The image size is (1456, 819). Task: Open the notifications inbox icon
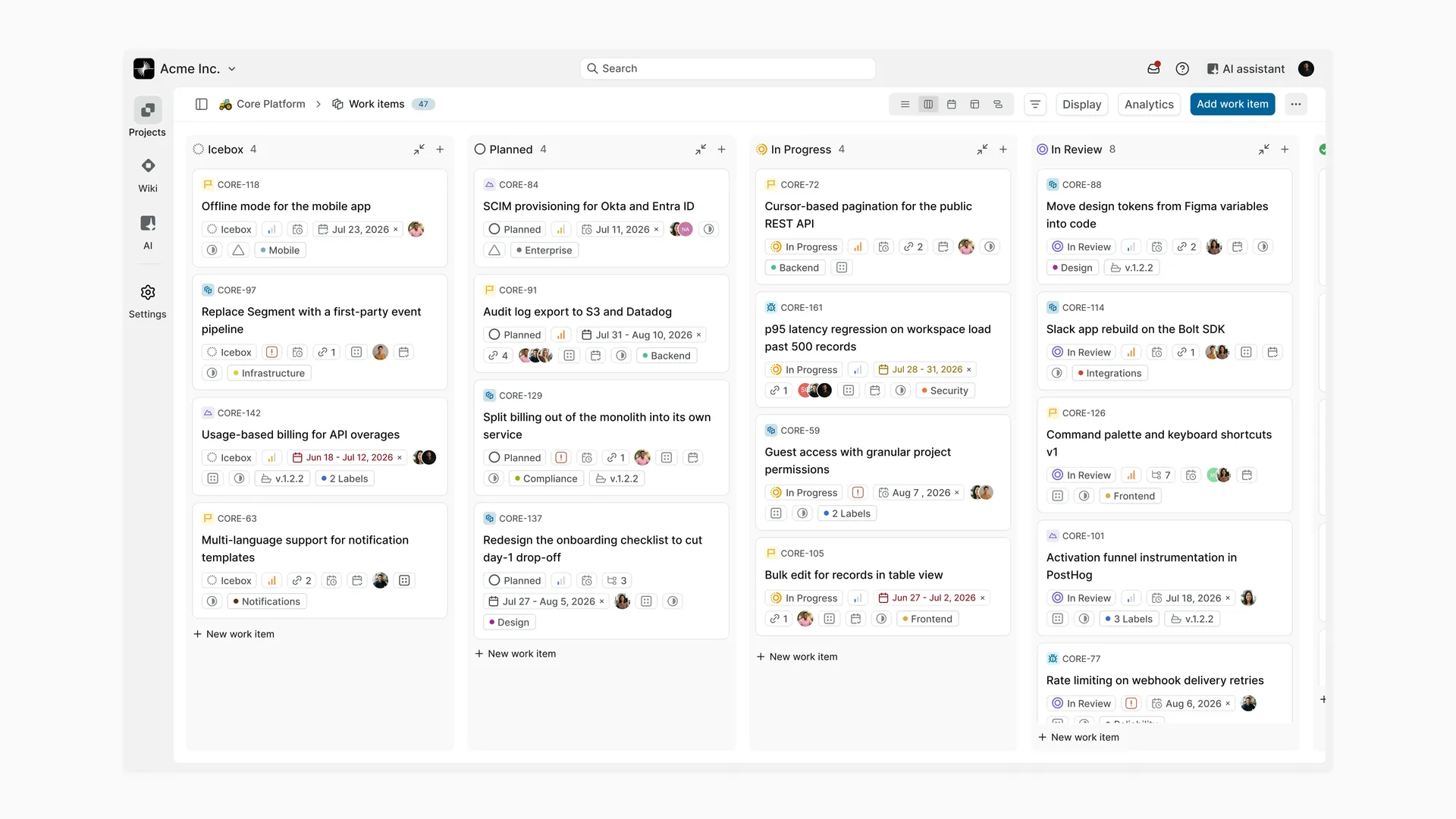click(x=1153, y=68)
